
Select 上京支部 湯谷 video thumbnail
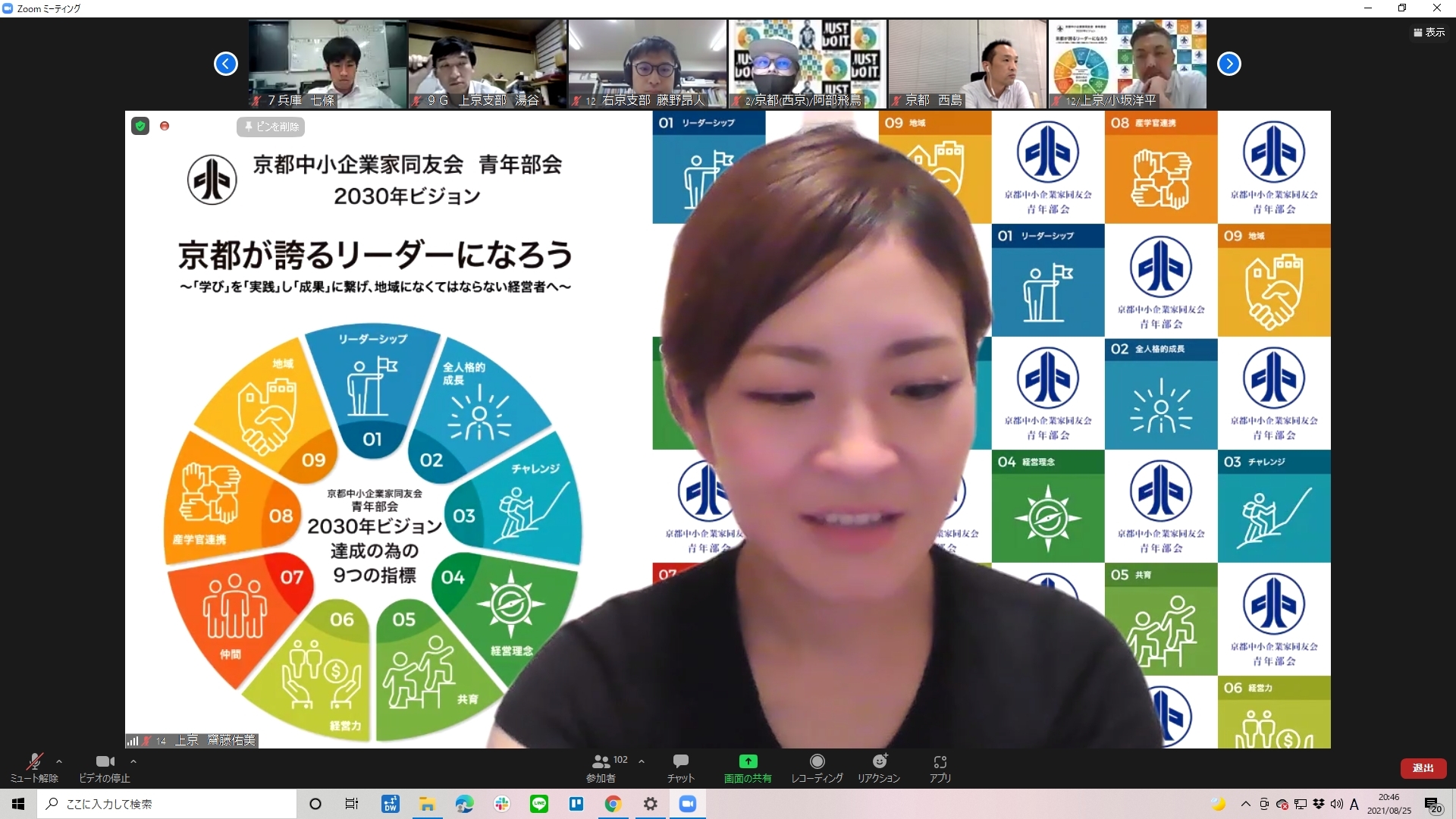click(x=488, y=64)
